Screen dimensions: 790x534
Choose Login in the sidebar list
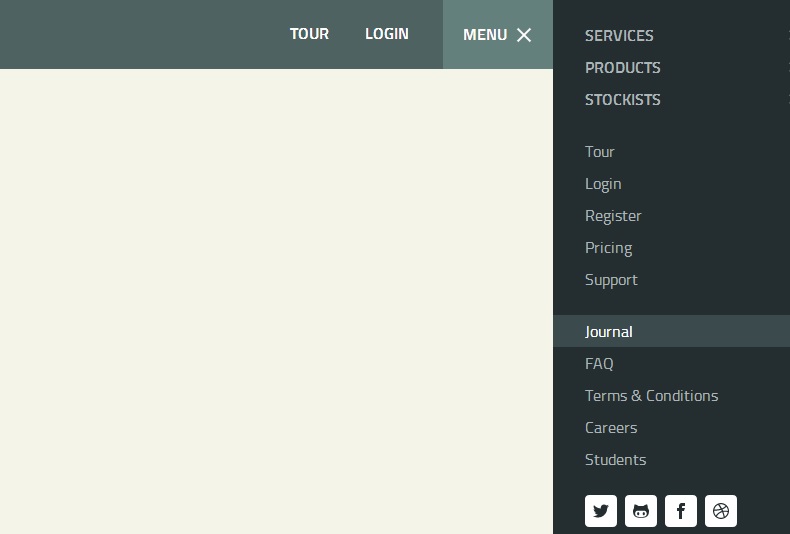pyautogui.click(x=603, y=184)
